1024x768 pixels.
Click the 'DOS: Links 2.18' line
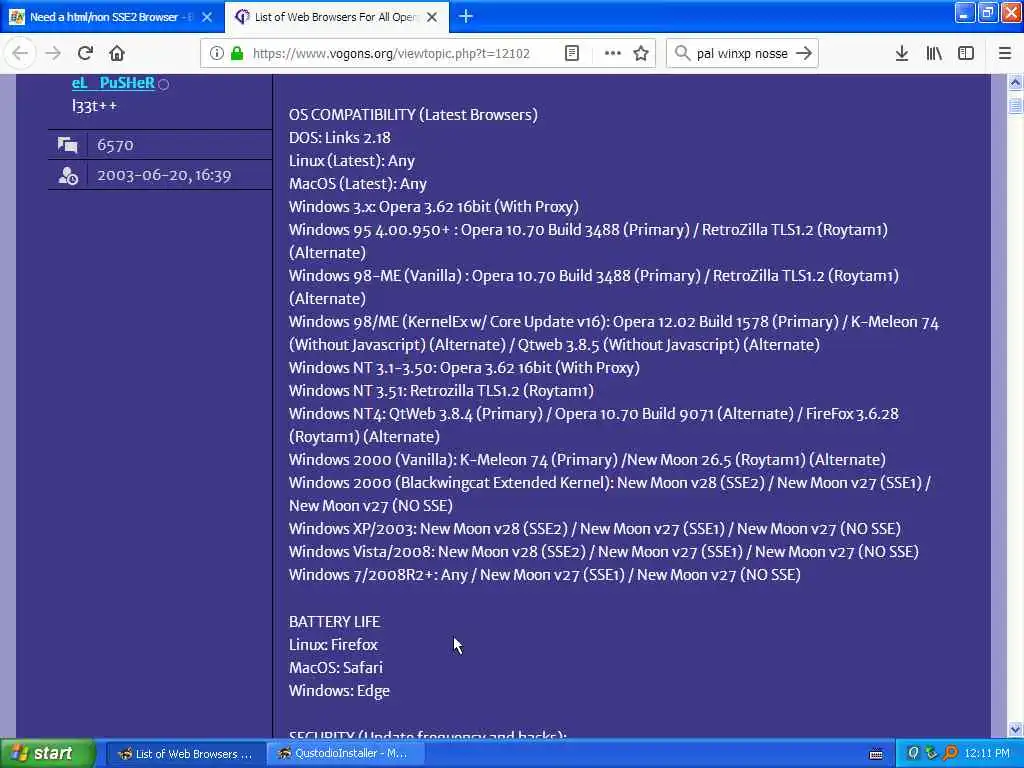coord(340,138)
